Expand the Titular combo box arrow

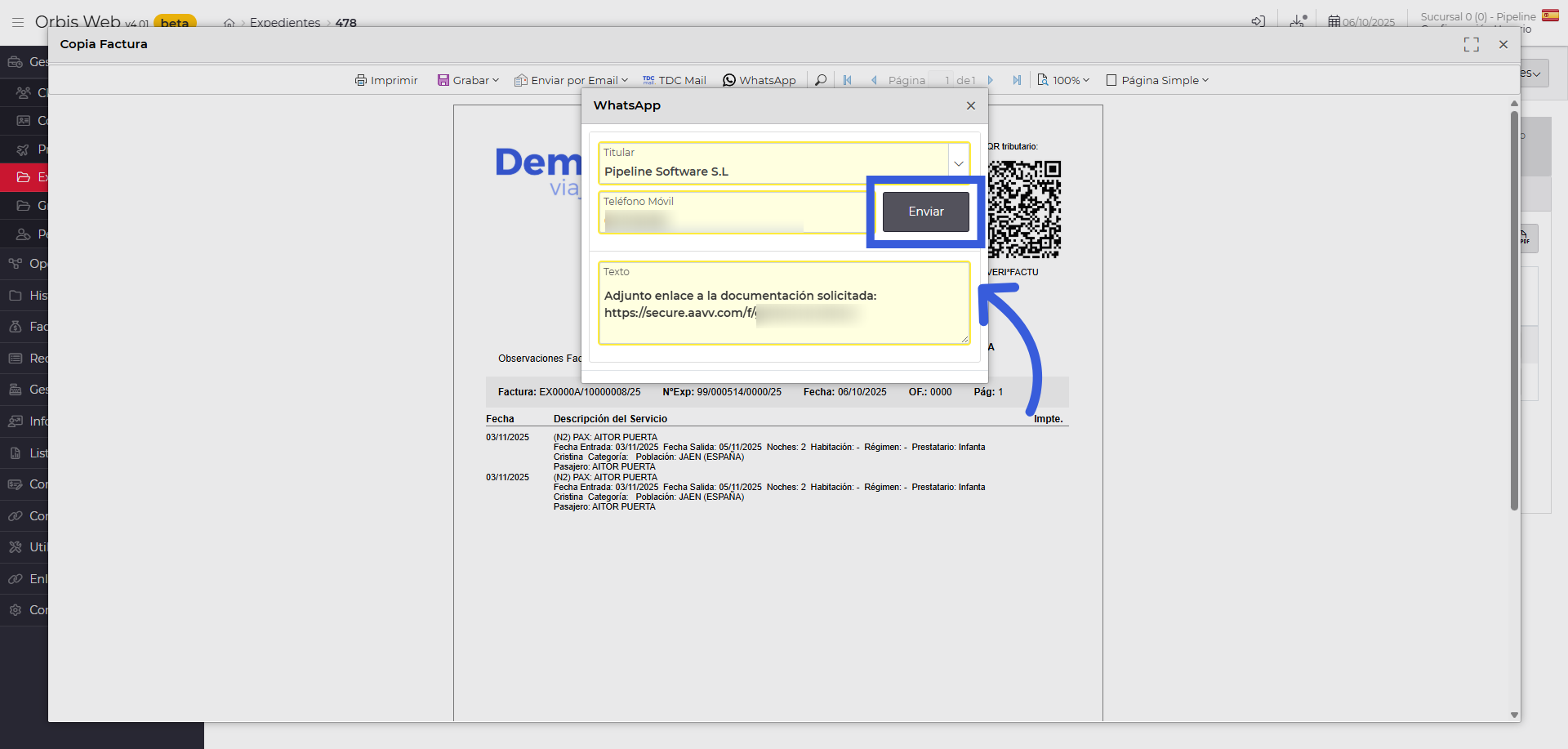(x=959, y=163)
